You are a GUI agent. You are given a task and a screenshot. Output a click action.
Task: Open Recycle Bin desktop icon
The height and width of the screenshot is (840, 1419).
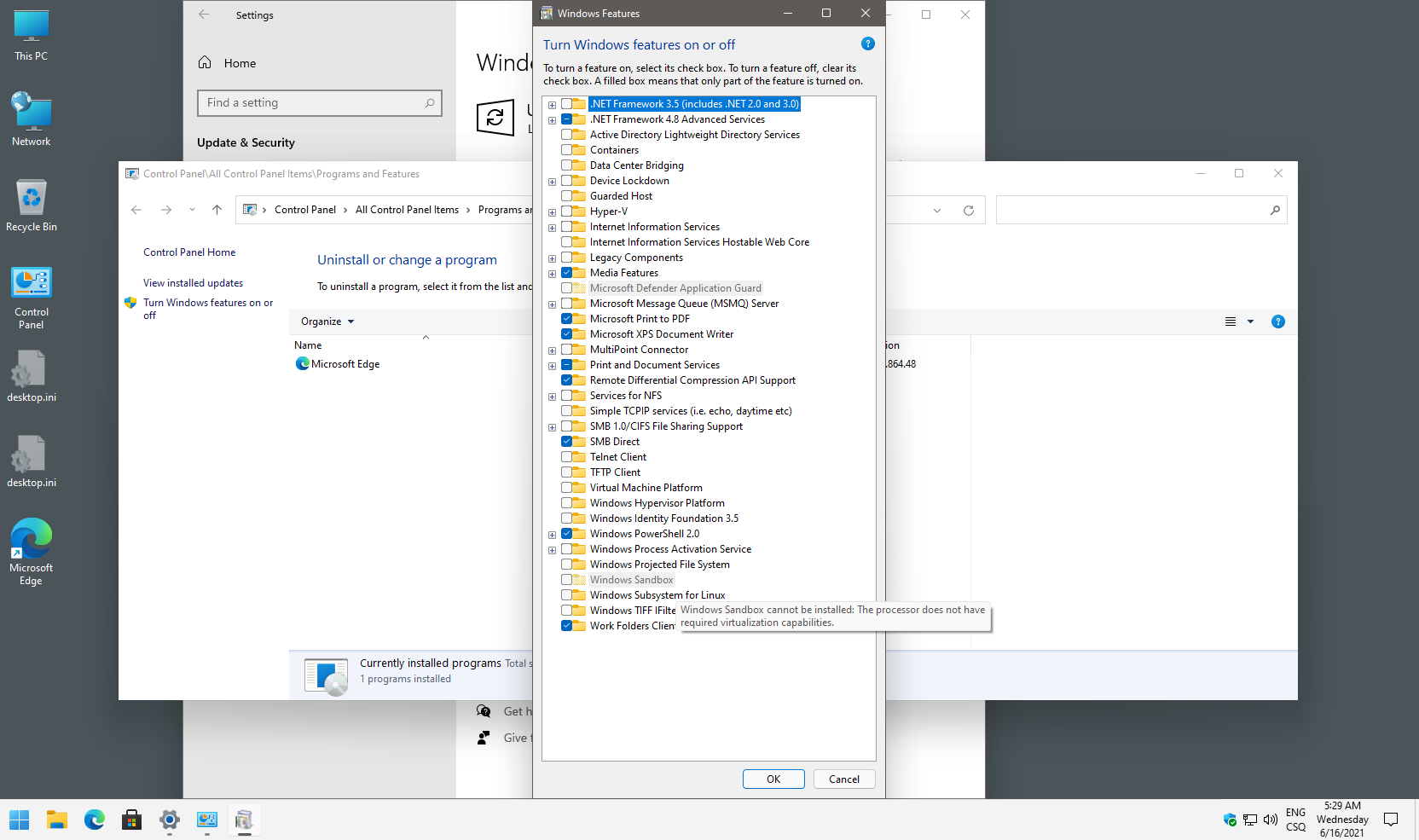[x=32, y=205]
